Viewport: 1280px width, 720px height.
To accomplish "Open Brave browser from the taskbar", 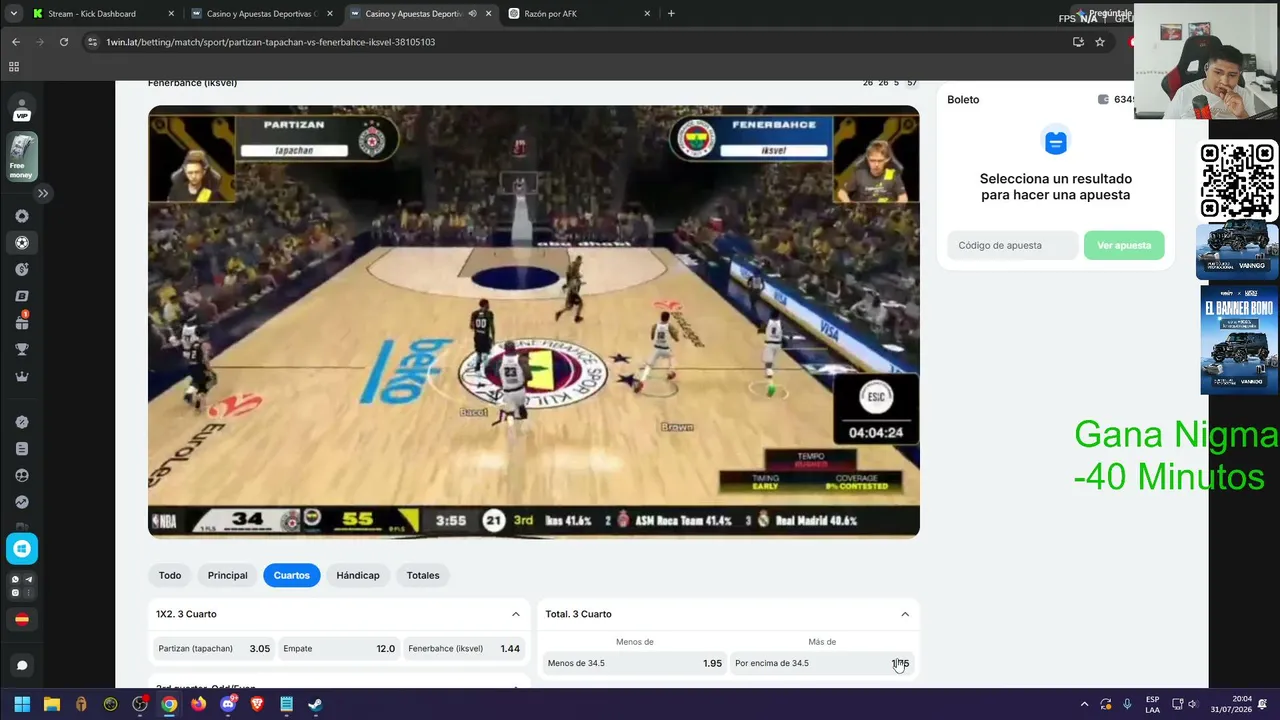I will point(257,704).
